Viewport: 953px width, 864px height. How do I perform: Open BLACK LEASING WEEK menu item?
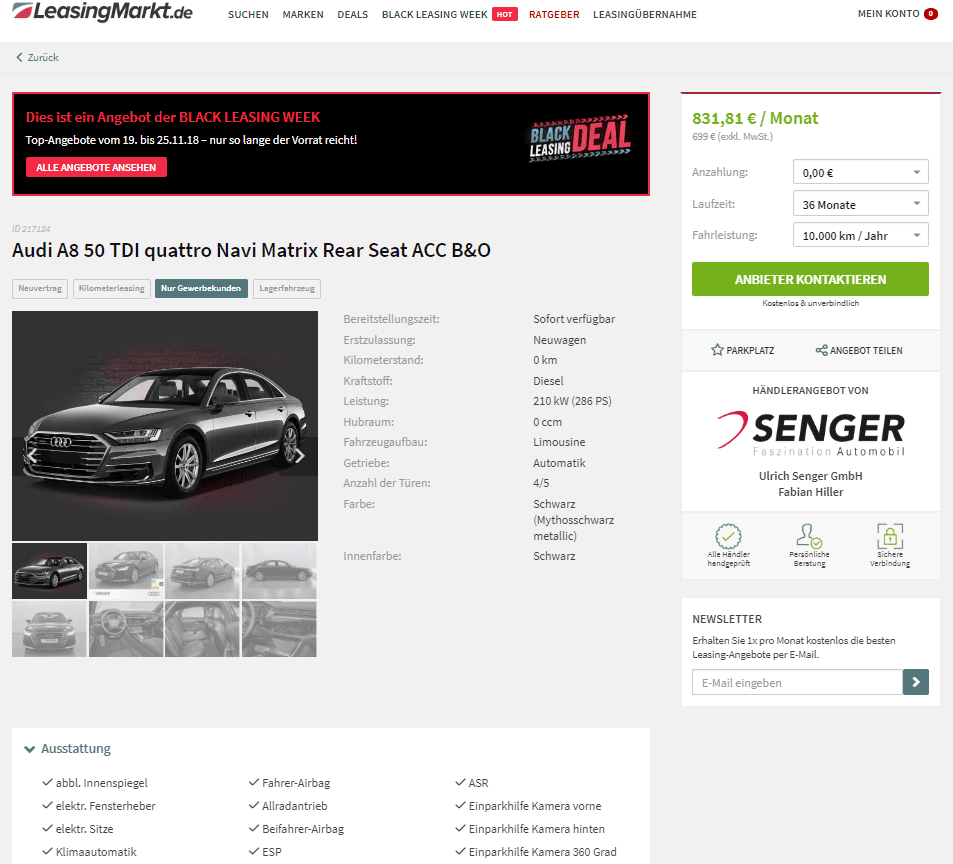[x=435, y=15]
